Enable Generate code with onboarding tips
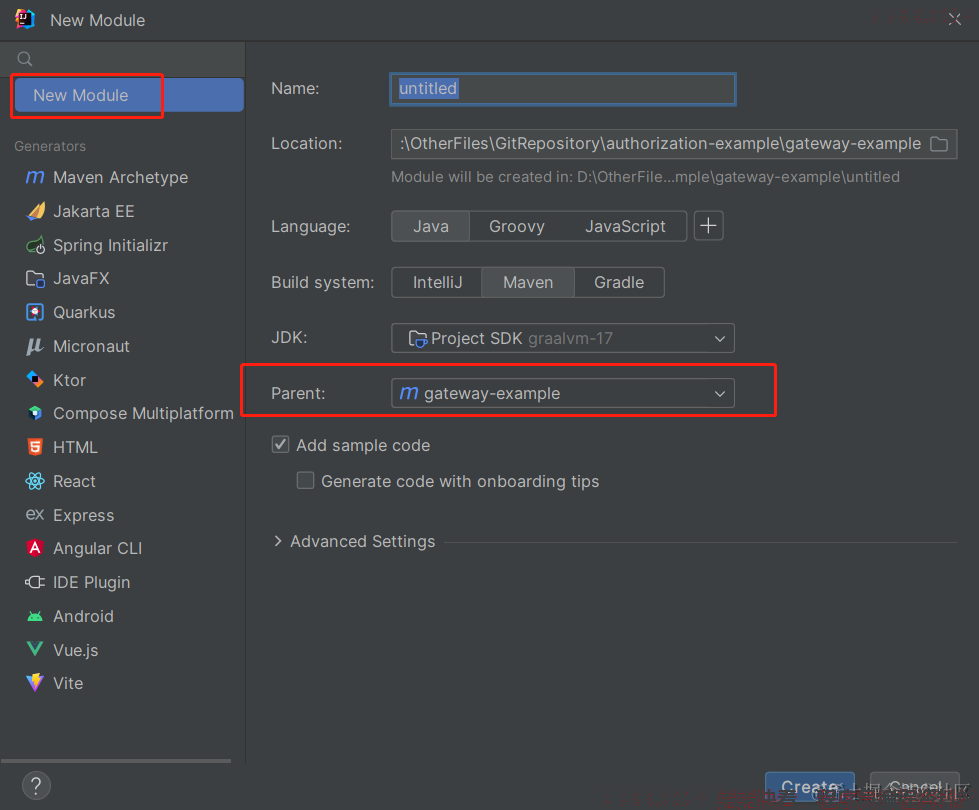 pyautogui.click(x=305, y=480)
